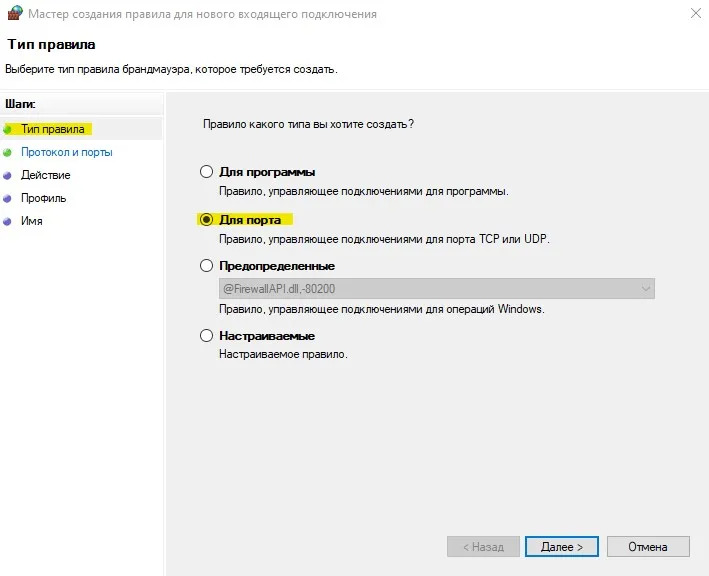Viewport: 709px width, 576px height.
Task: Go to the Имя step
Action: coord(31,221)
